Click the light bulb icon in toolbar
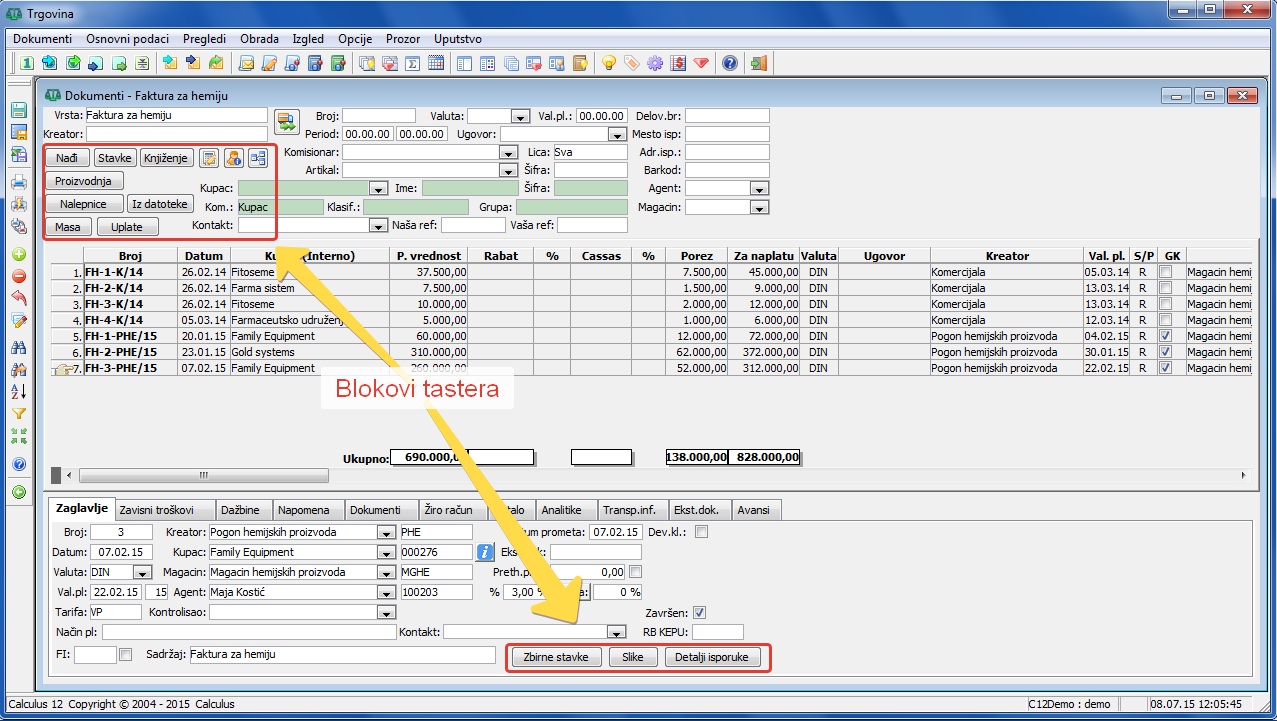Screen dimensions: 1277x721 click(608, 63)
